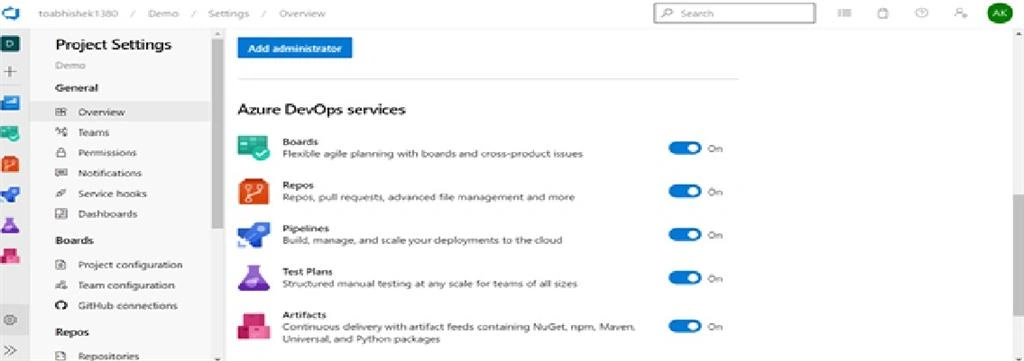Image resolution: width=1024 pixels, height=361 pixels.
Task: Click the Add administrator button
Action: [295, 48]
